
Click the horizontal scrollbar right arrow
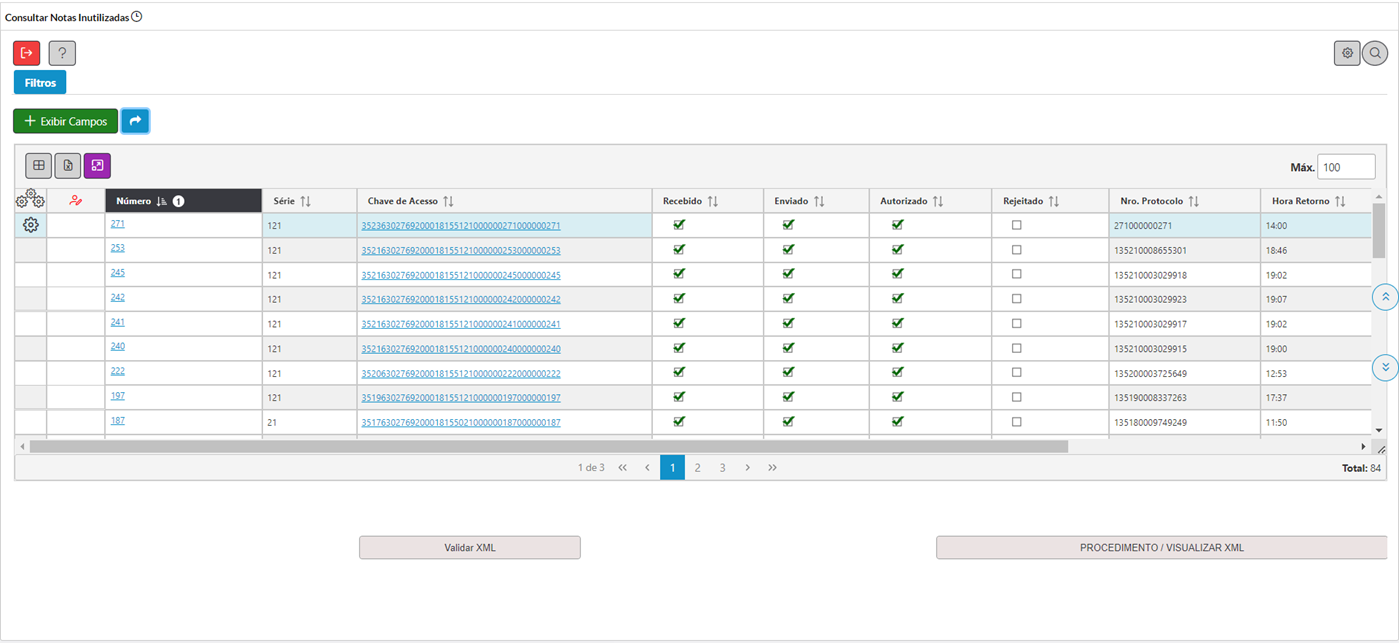[1363, 446]
